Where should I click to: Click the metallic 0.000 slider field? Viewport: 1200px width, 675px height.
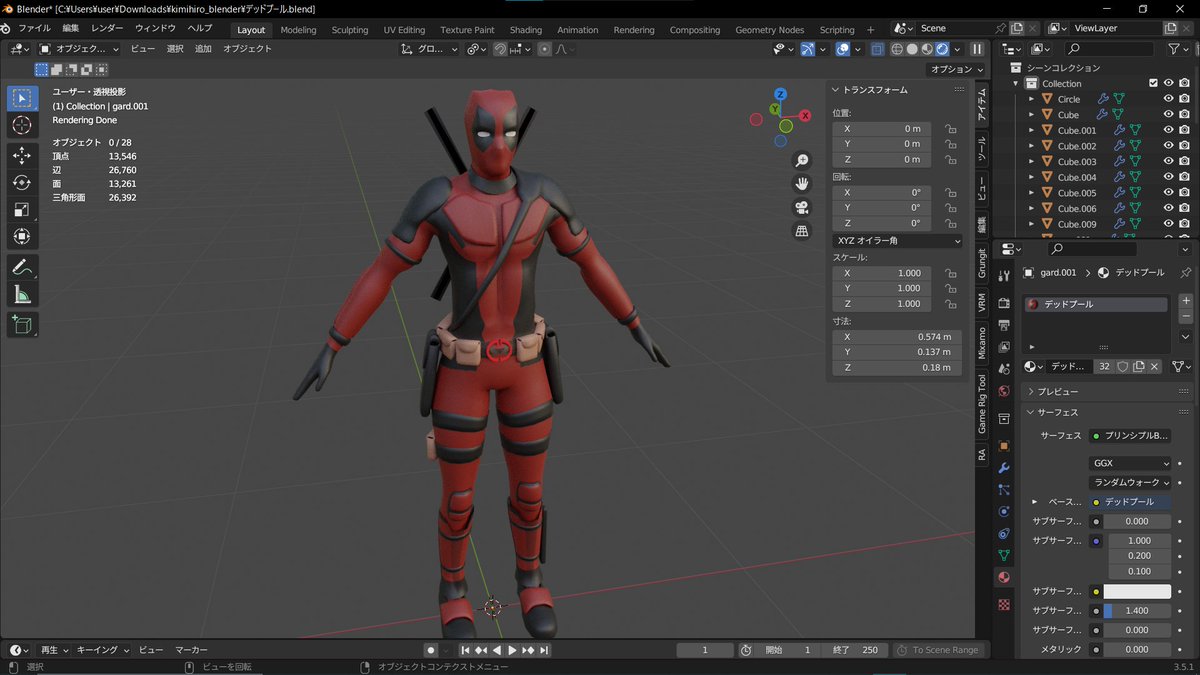[x=1137, y=649]
